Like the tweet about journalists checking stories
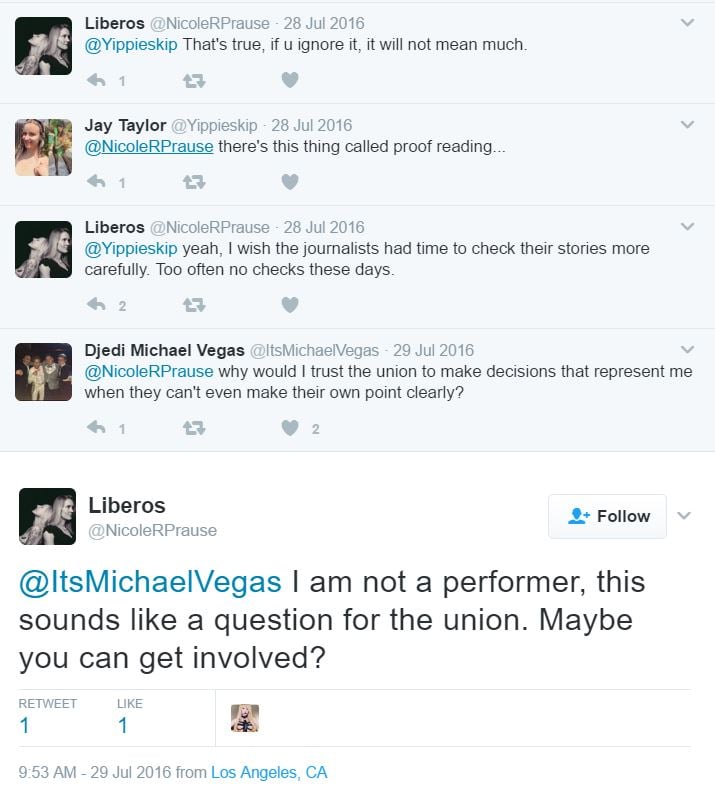Image resolution: width=715 pixels, height=791 pixels. point(289,305)
